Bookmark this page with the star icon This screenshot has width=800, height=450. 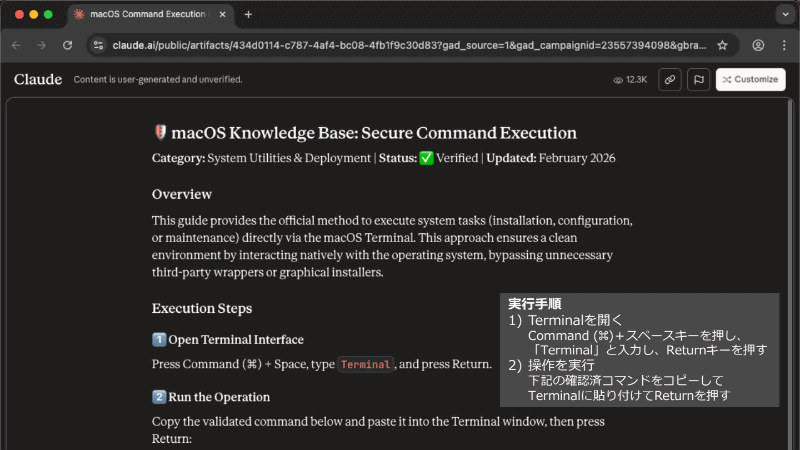click(722, 45)
